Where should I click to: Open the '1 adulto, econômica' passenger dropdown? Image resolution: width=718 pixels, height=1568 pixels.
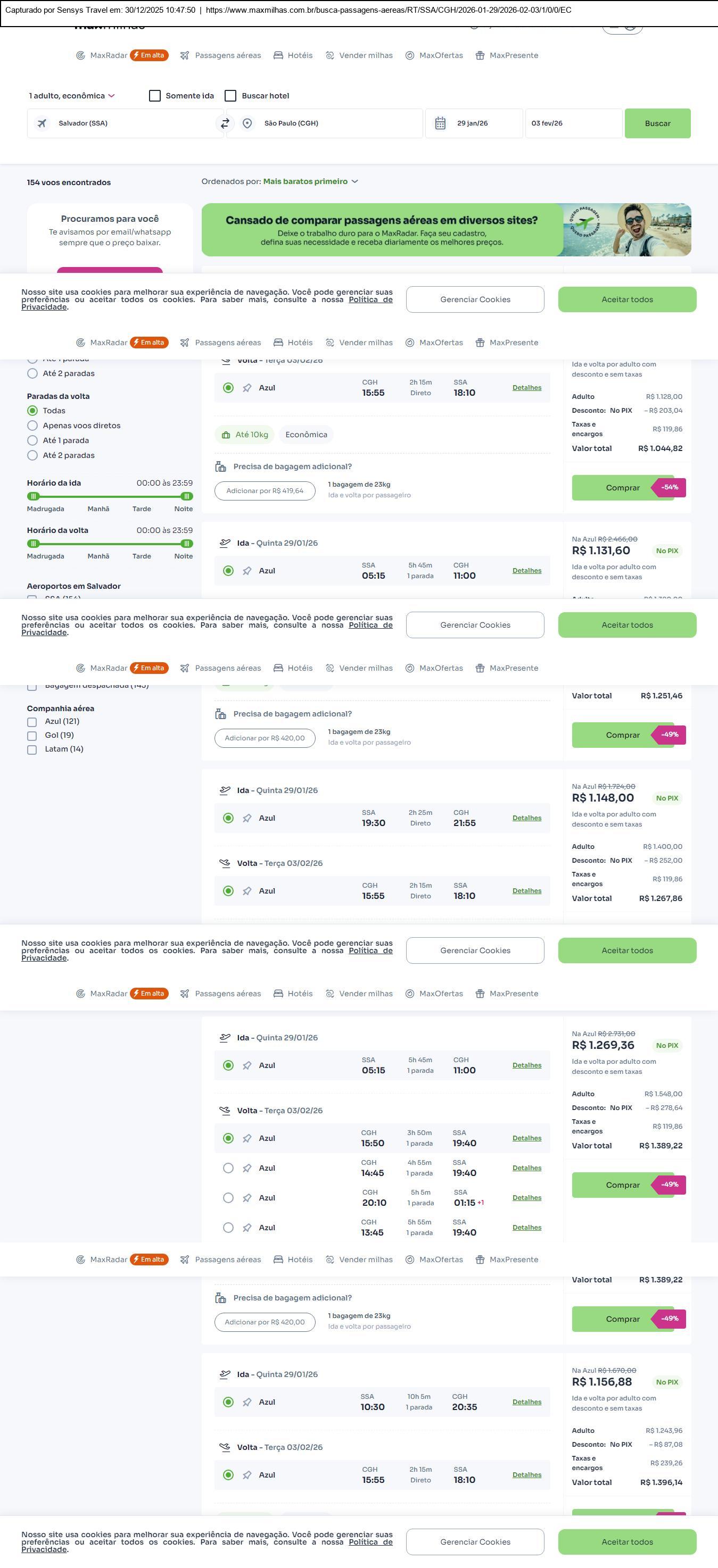coord(72,96)
